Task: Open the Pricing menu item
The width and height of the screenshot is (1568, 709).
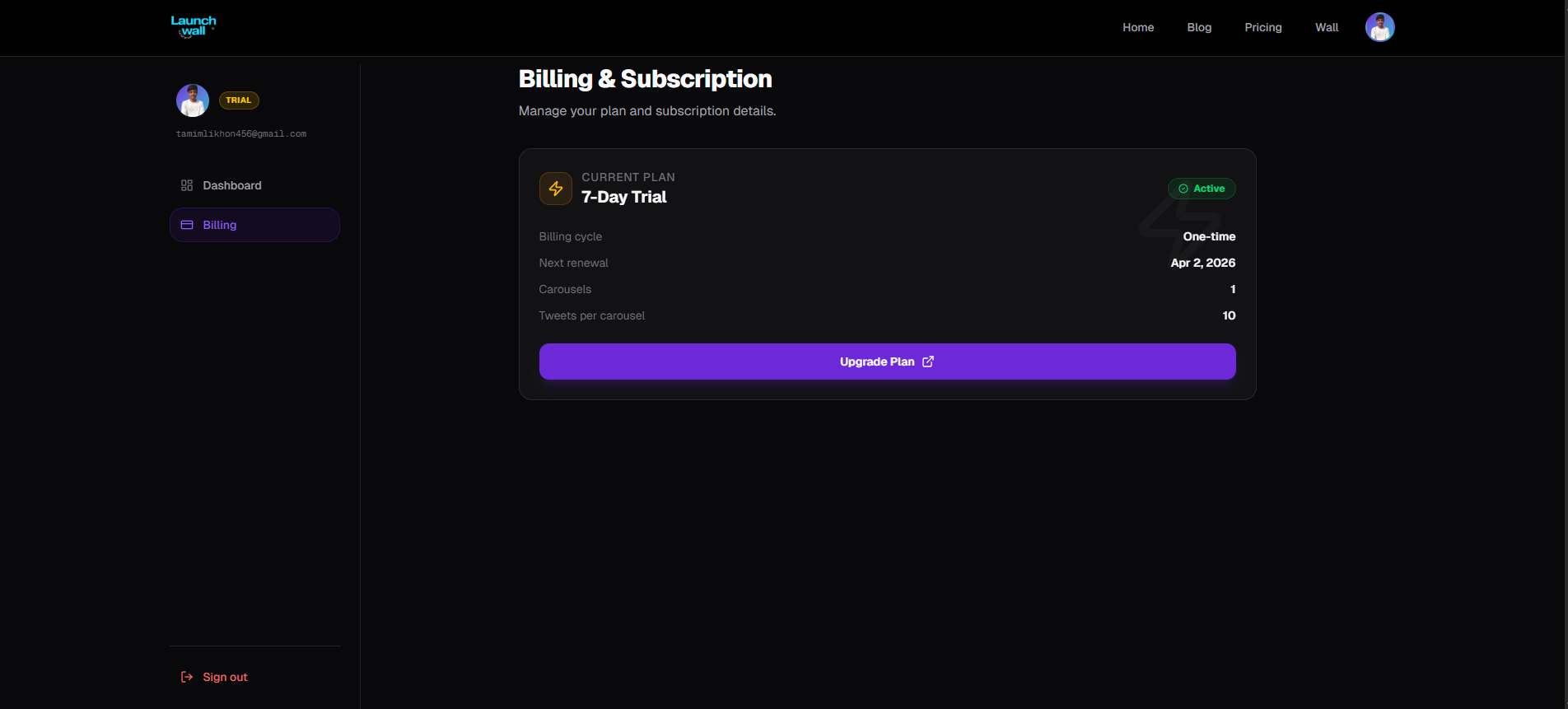Action: 1263,27
